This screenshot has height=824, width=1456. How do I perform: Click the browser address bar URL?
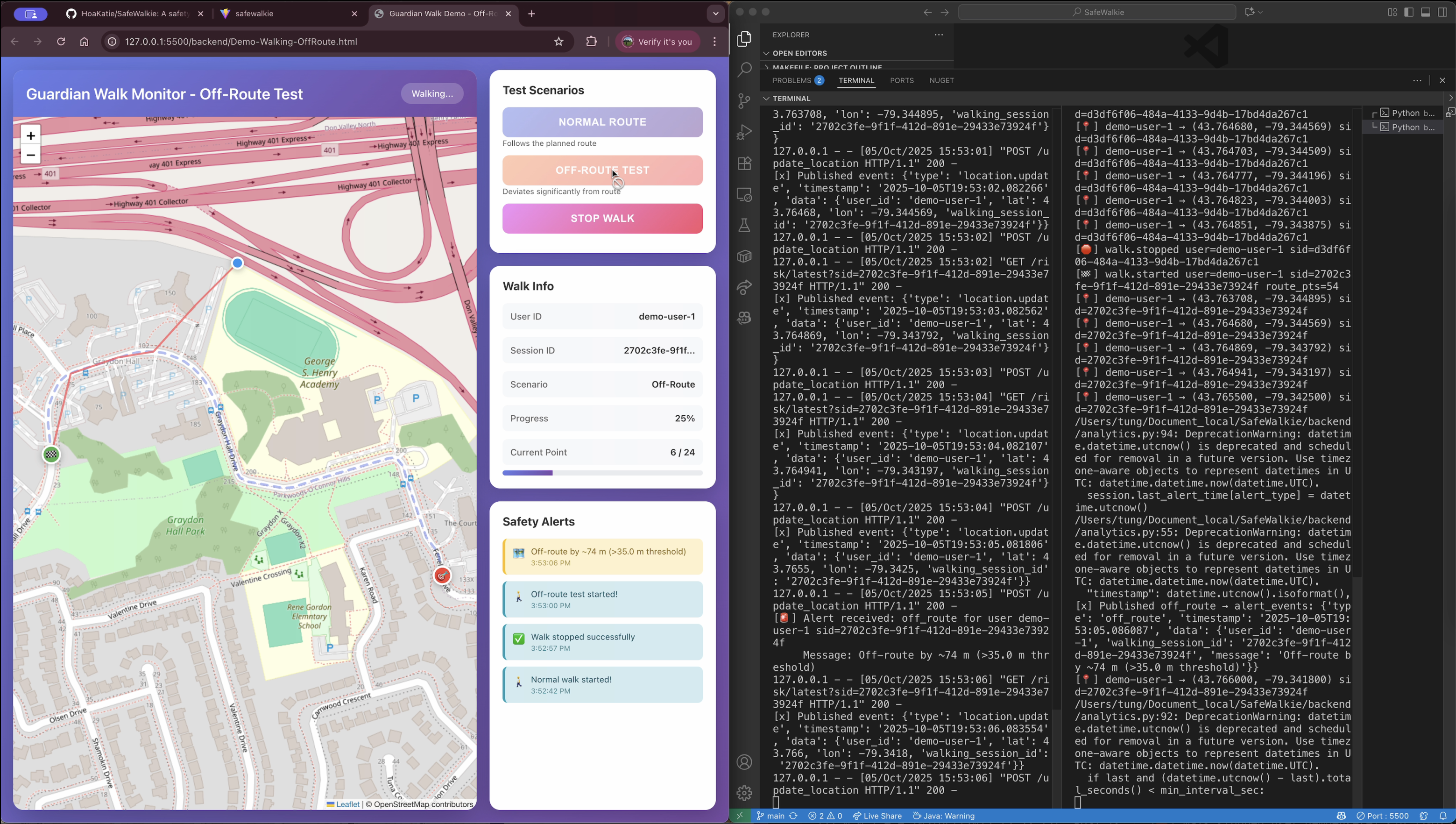[241, 41]
